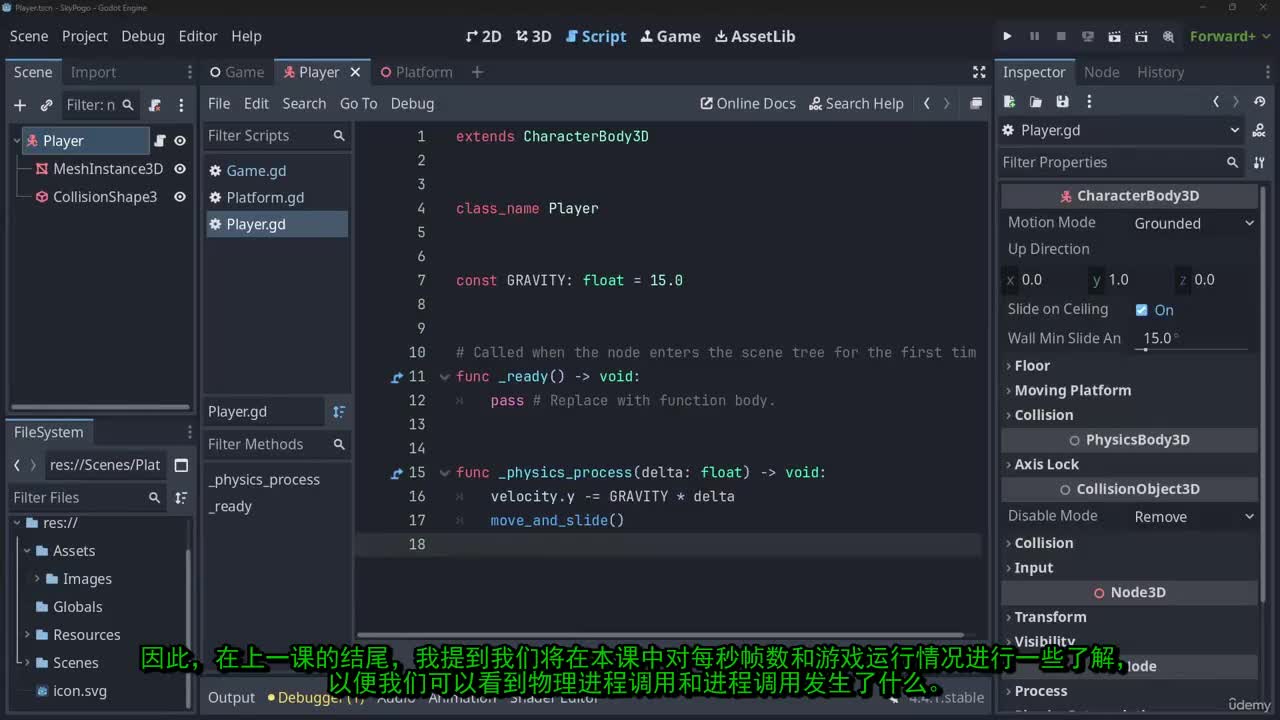Open Online Docs
This screenshot has height=720, width=1280.
(x=748, y=103)
